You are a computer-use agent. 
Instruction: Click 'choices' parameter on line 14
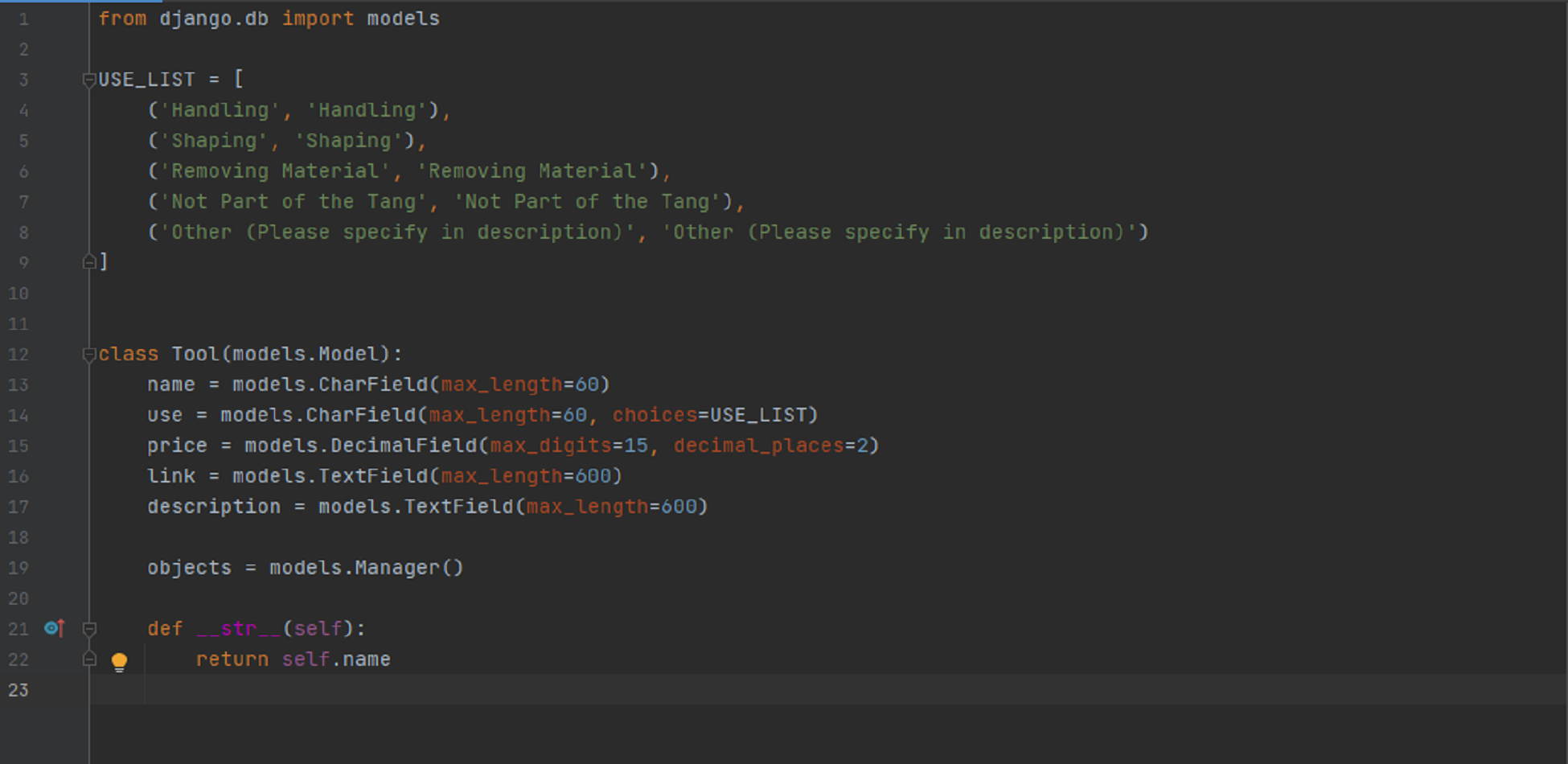pyautogui.click(x=655, y=416)
